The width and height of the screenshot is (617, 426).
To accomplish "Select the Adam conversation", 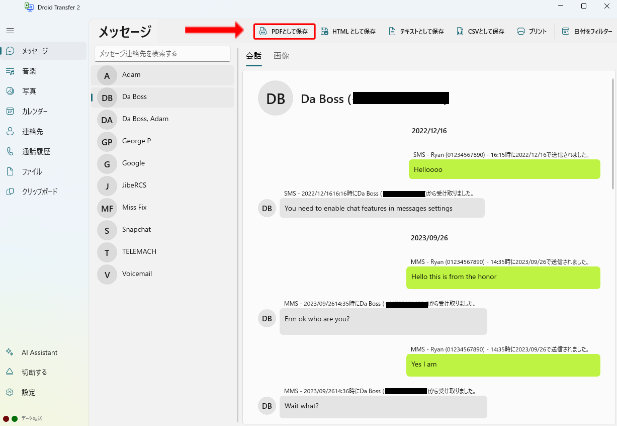I will coord(162,75).
